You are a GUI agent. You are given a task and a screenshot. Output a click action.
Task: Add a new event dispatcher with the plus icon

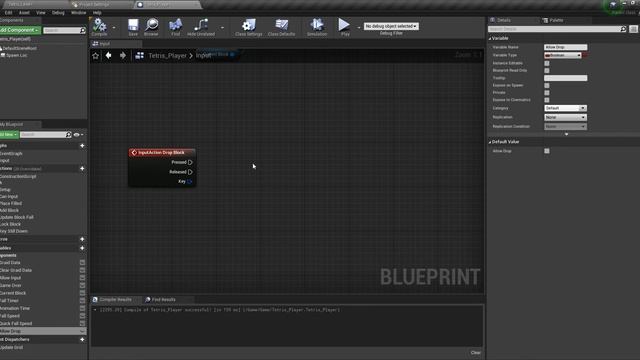82,340
